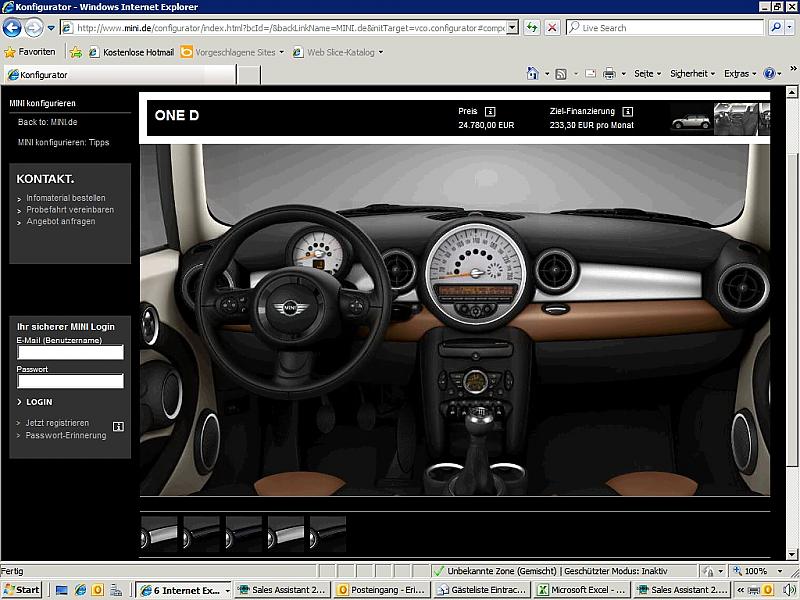This screenshot has width=800, height=600.
Task: Click the Home icon in command bar
Action: click(x=533, y=74)
